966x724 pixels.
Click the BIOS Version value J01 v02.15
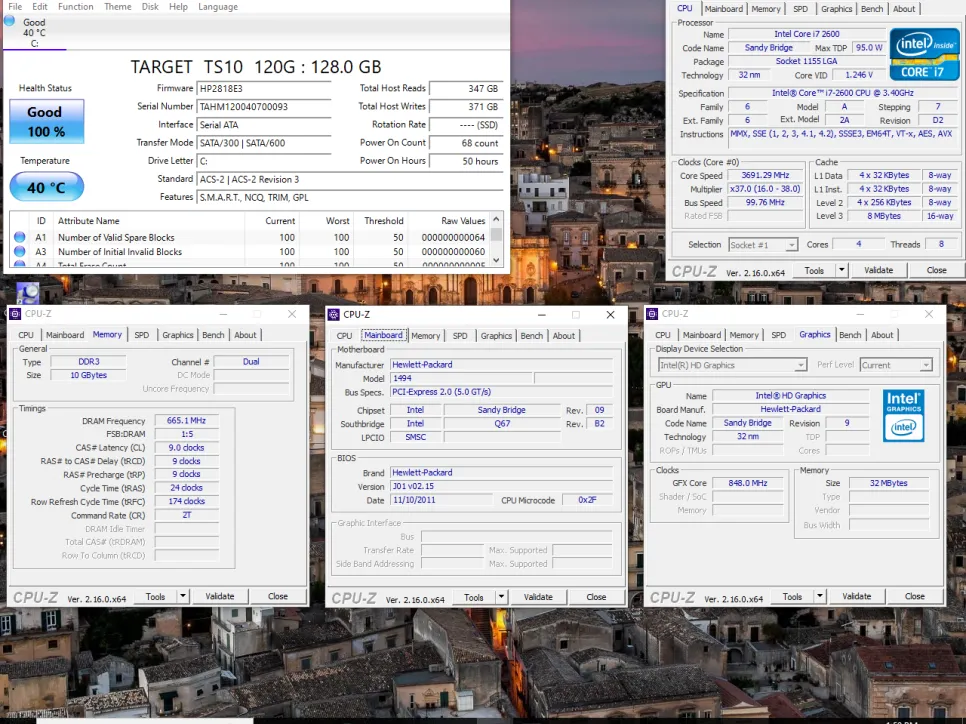[x=501, y=486]
